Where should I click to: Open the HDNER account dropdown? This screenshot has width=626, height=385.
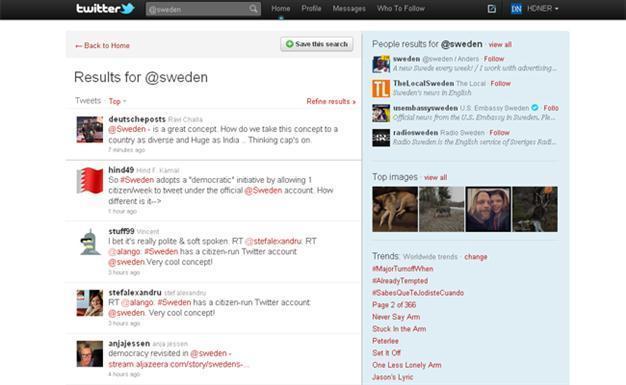[543, 8]
